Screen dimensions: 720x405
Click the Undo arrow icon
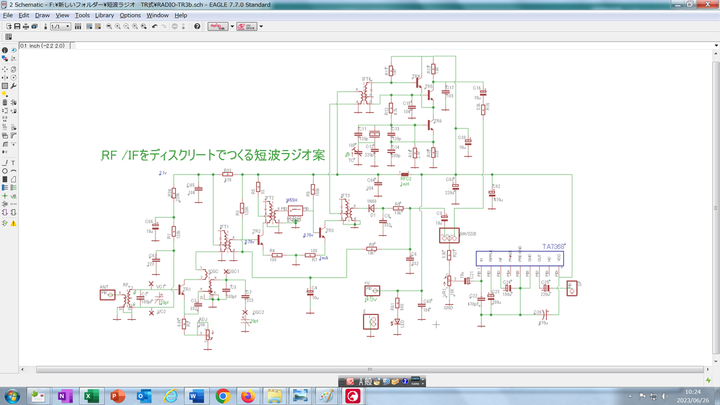coord(153,26)
